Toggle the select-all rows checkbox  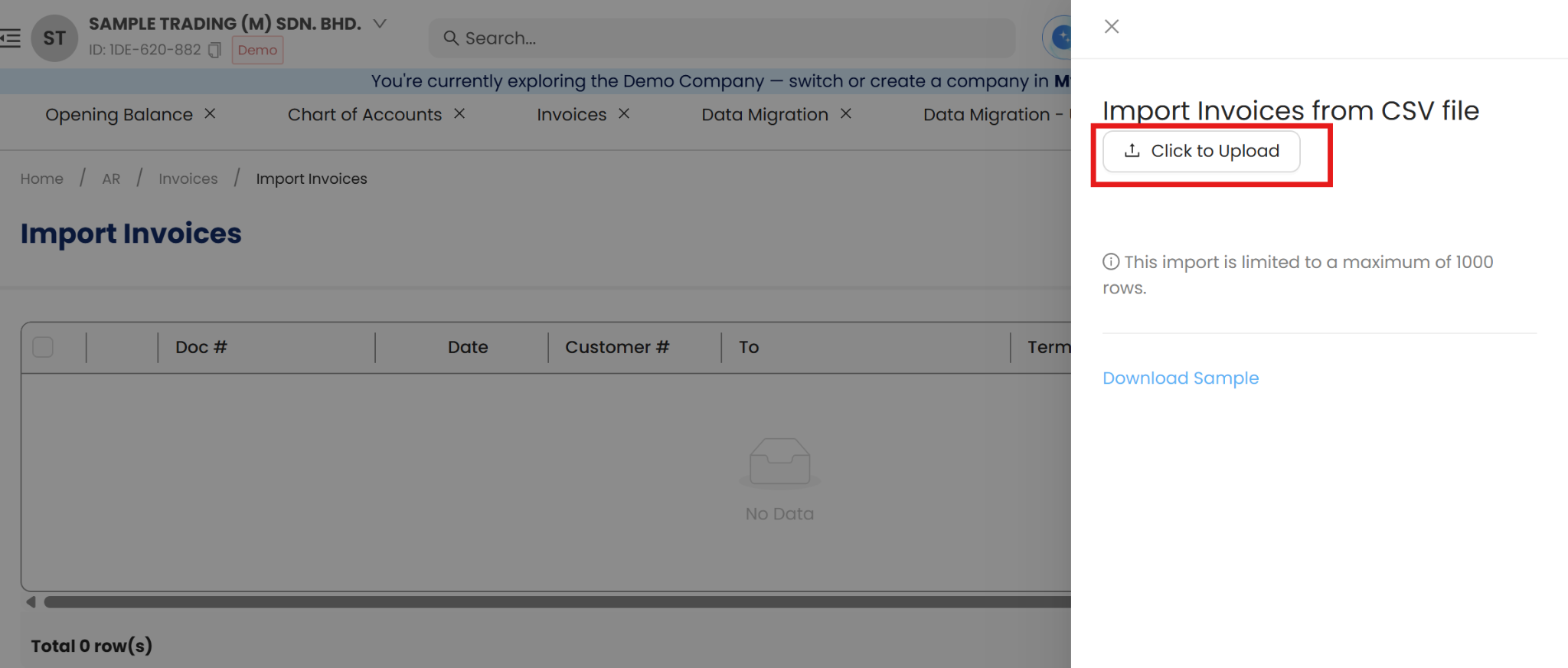coord(43,347)
